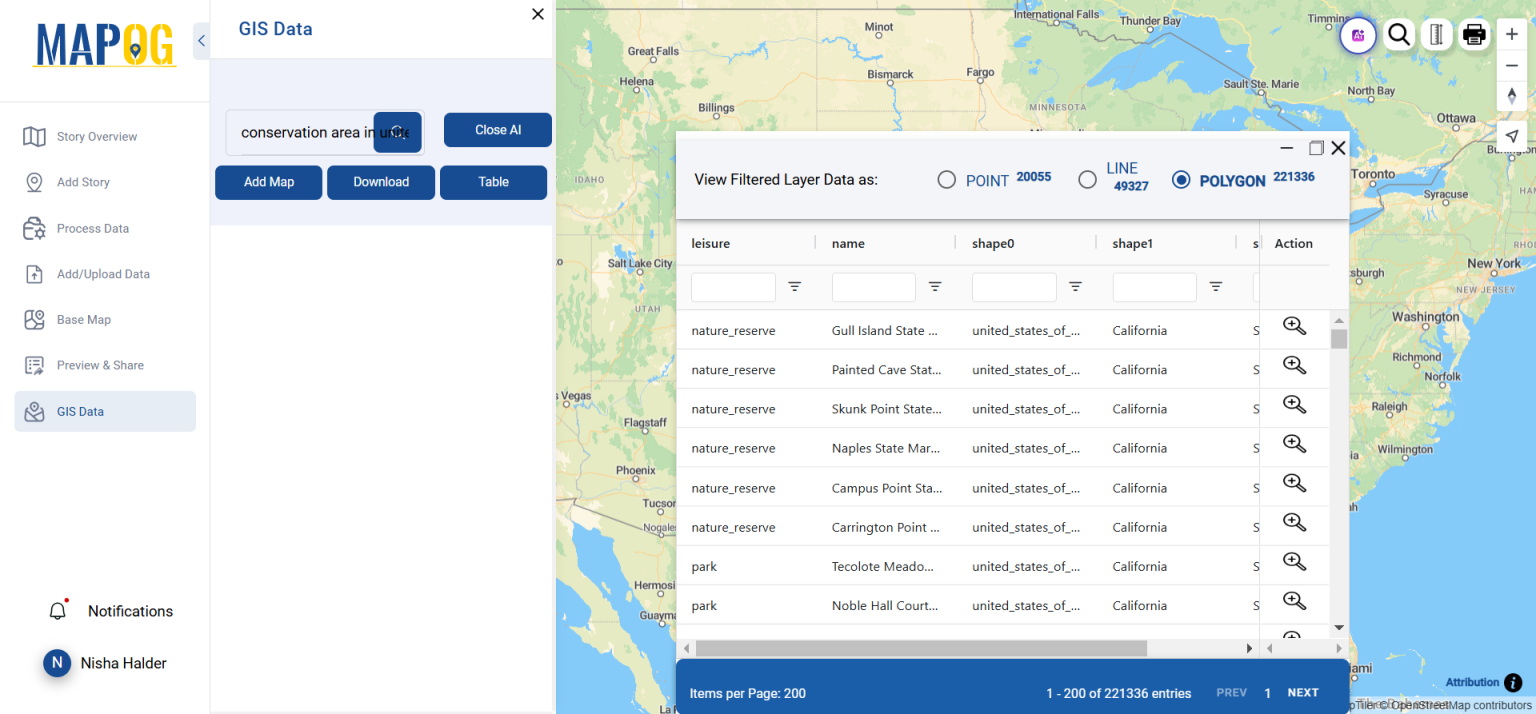This screenshot has width=1536, height=714.
Task: Click the compass orientation icon
Action: point(1511,96)
